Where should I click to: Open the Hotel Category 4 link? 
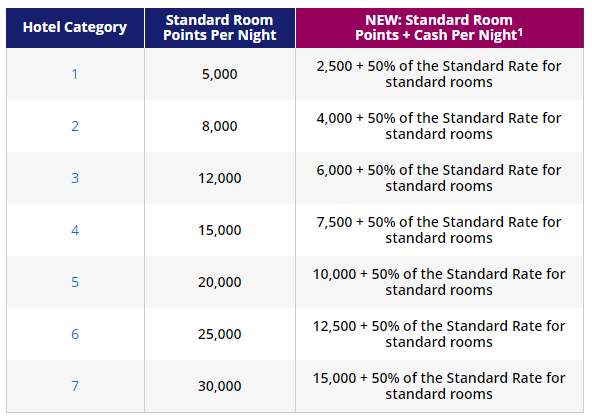(x=75, y=230)
